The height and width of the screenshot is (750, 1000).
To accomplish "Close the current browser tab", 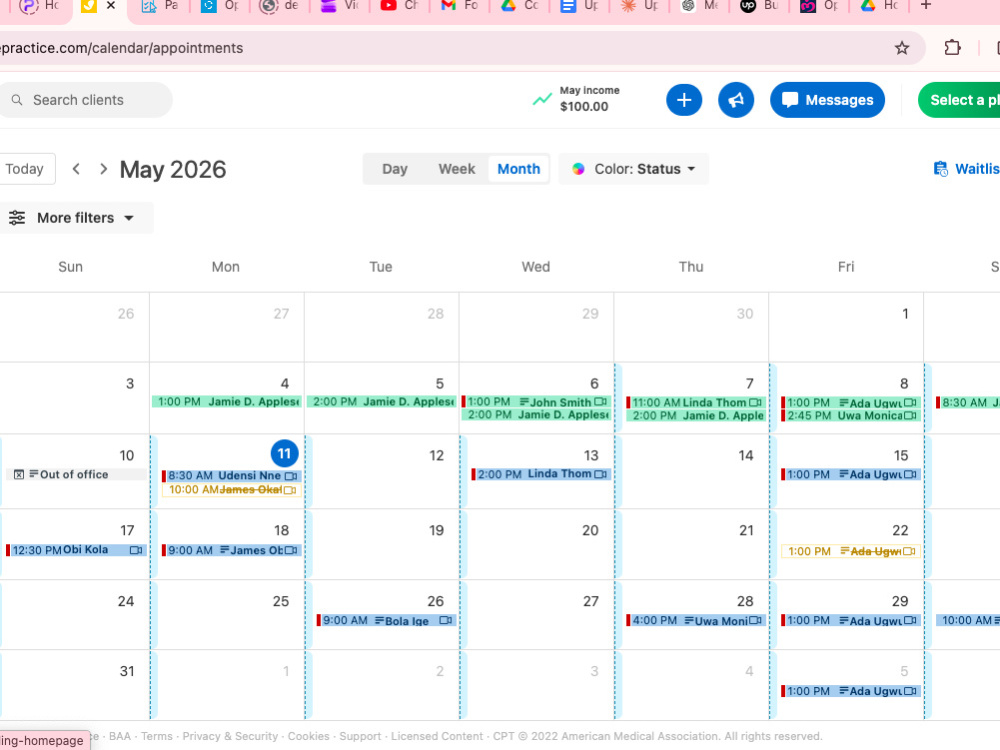I will pyautogui.click(x=111, y=6).
